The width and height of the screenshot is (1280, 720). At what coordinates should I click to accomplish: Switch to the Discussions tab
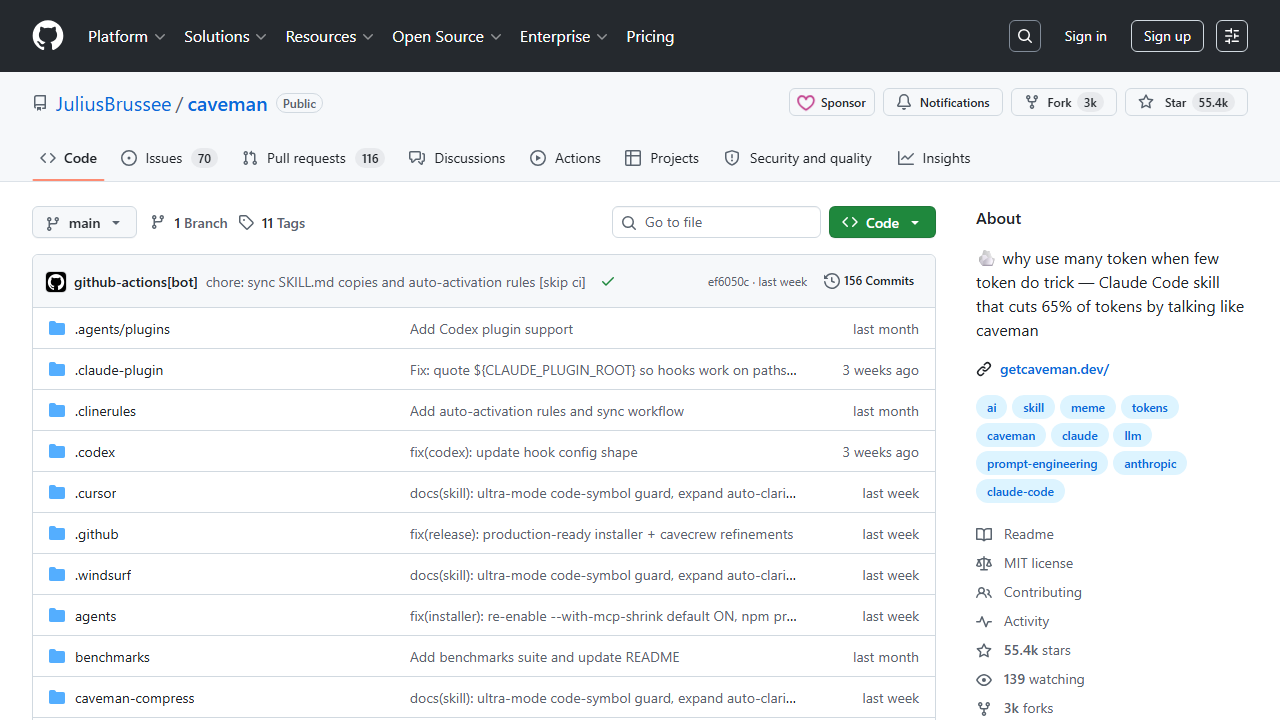457,158
